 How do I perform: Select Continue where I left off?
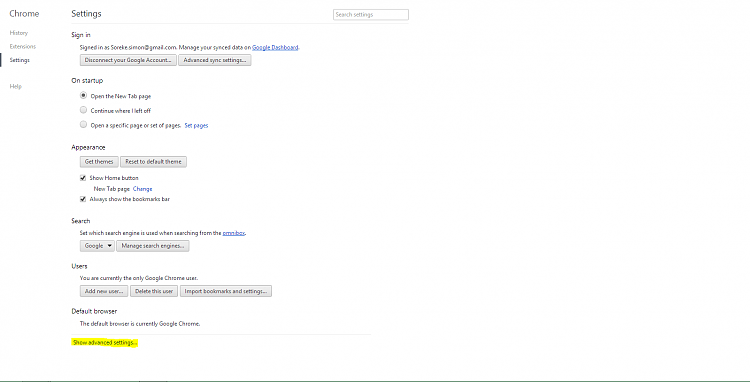pos(83,110)
